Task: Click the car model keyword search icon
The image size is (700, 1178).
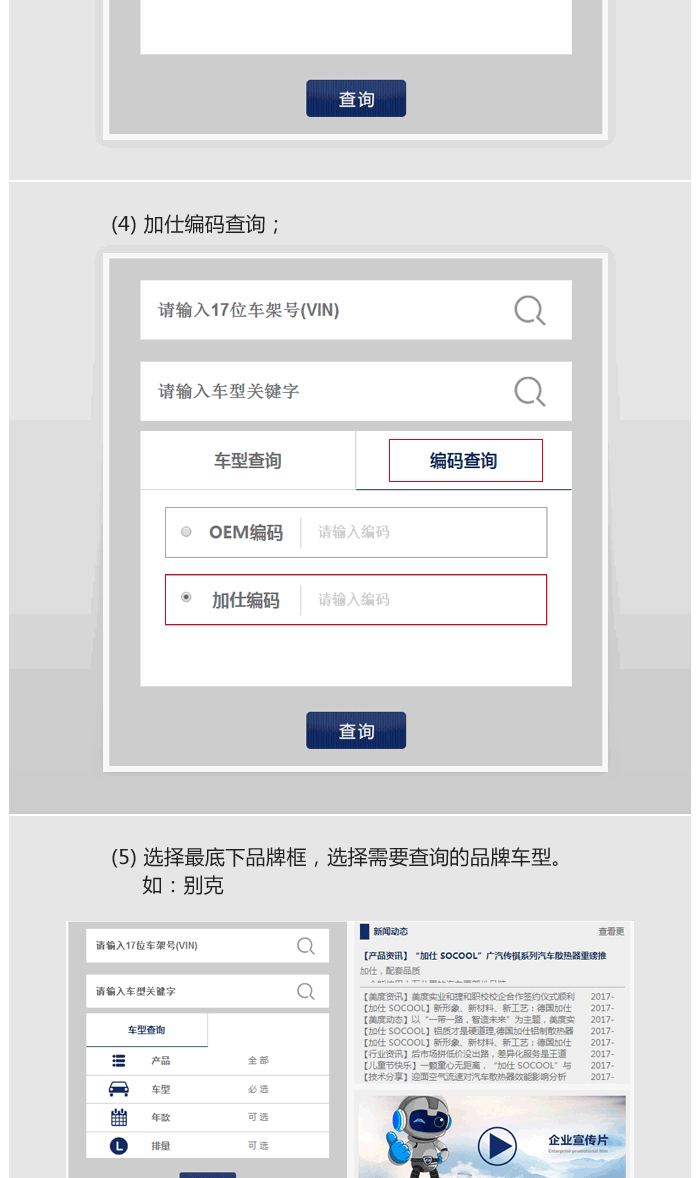Action: 530,391
